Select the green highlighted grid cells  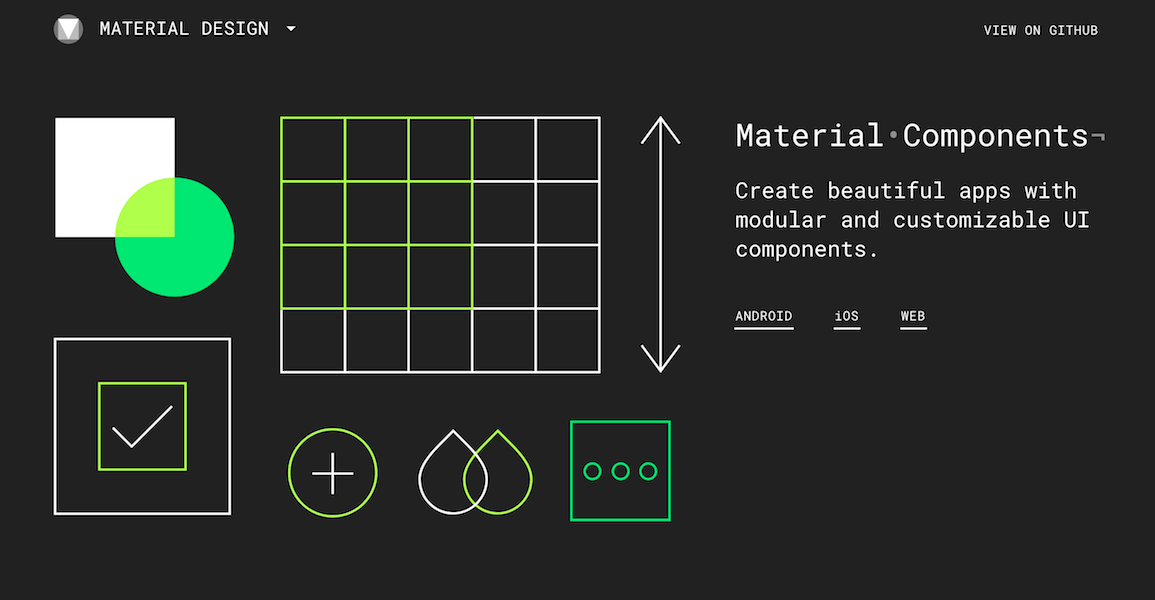pyautogui.click(x=377, y=212)
